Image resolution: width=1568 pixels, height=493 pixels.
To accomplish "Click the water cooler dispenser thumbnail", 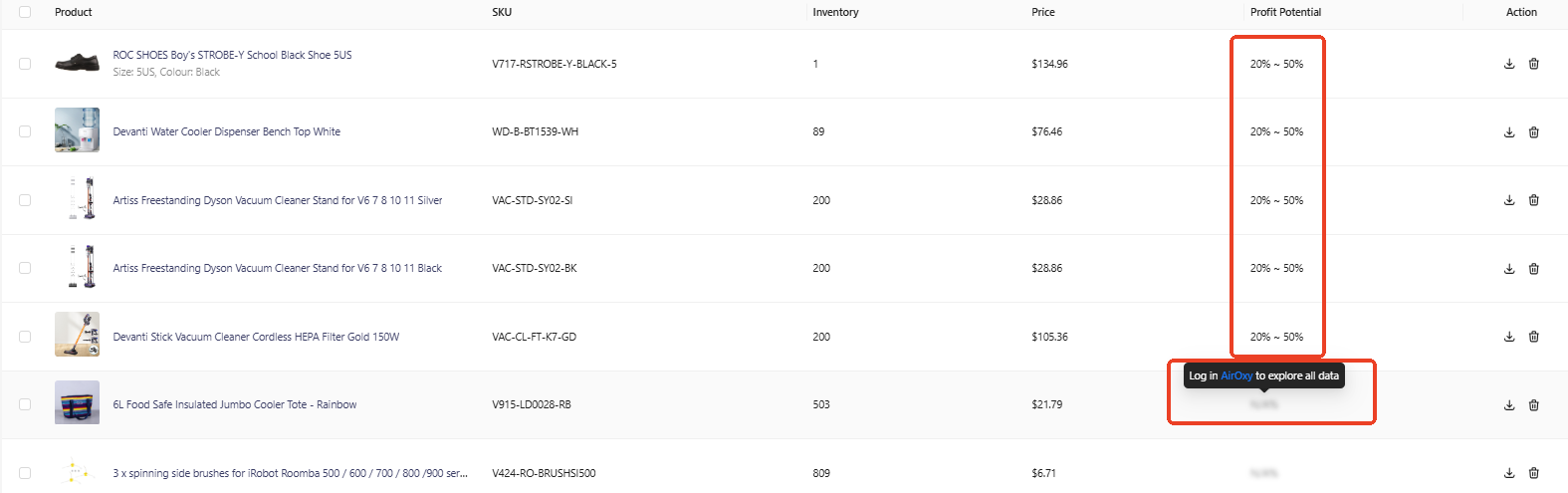I will [77, 129].
